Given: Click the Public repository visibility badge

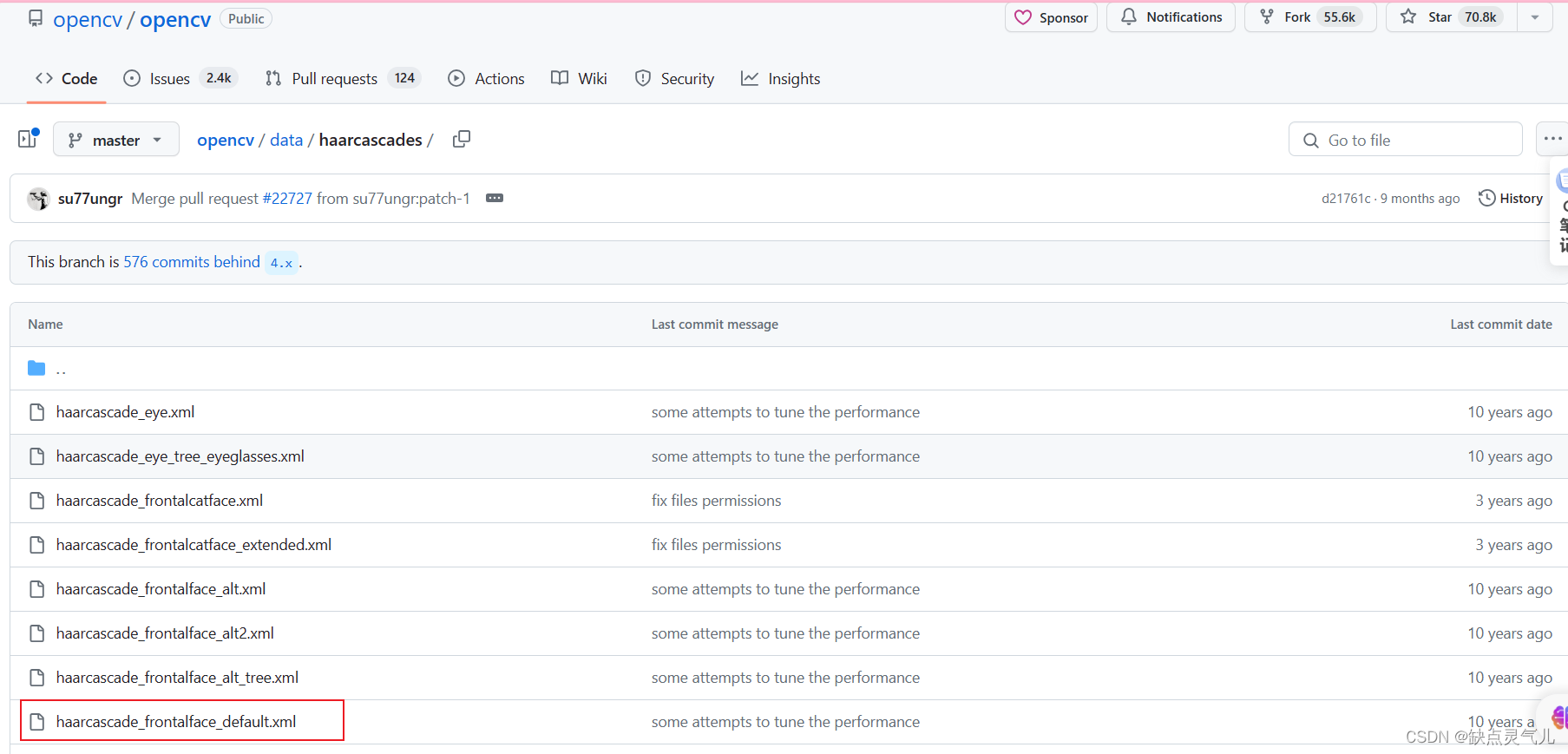Looking at the screenshot, I should coord(246,19).
